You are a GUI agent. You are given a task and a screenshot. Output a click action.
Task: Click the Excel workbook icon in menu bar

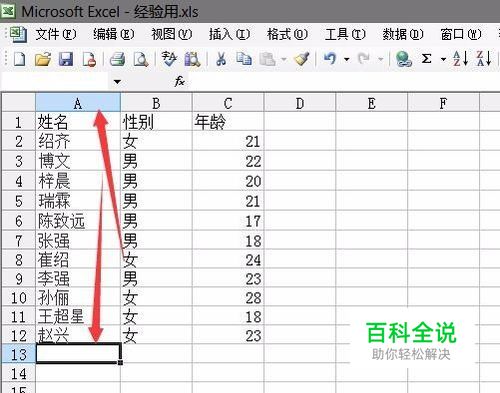tap(18, 34)
